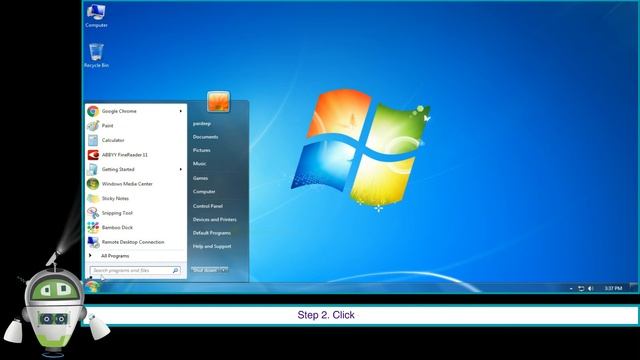640x360 pixels.
Task: Open Help and Support
Action: [212, 247]
